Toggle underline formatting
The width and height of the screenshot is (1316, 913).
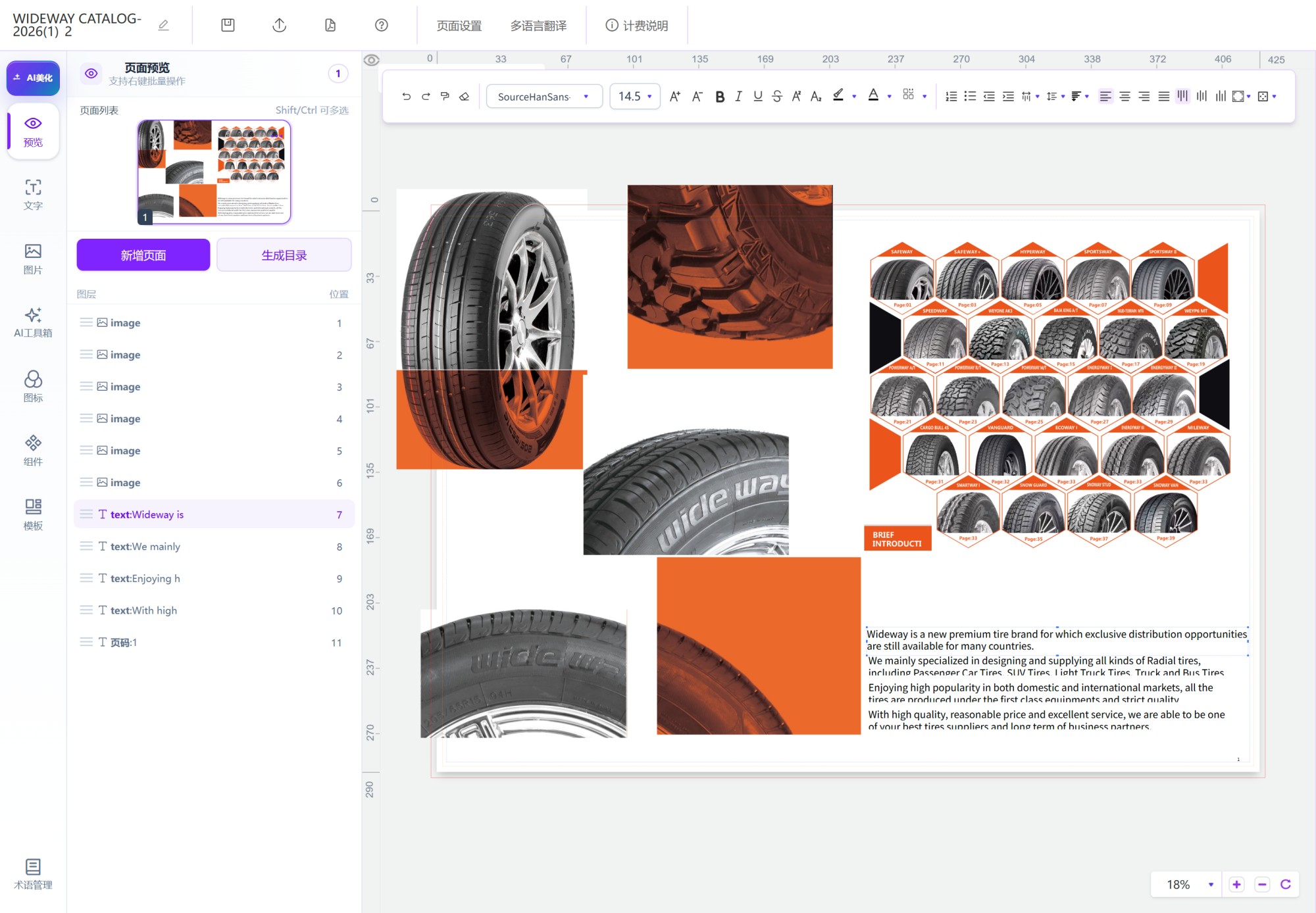tap(758, 97)
